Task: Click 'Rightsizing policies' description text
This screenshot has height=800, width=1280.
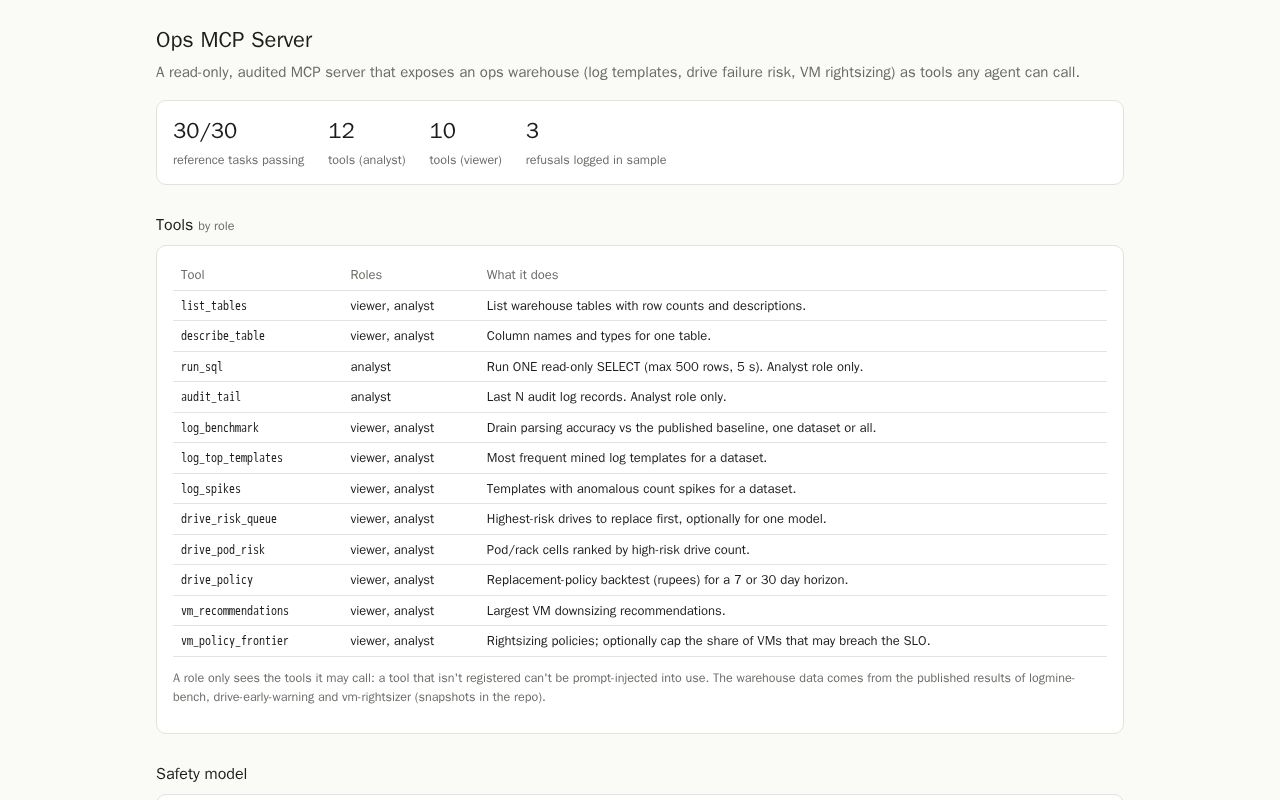Action: point(708,641)
